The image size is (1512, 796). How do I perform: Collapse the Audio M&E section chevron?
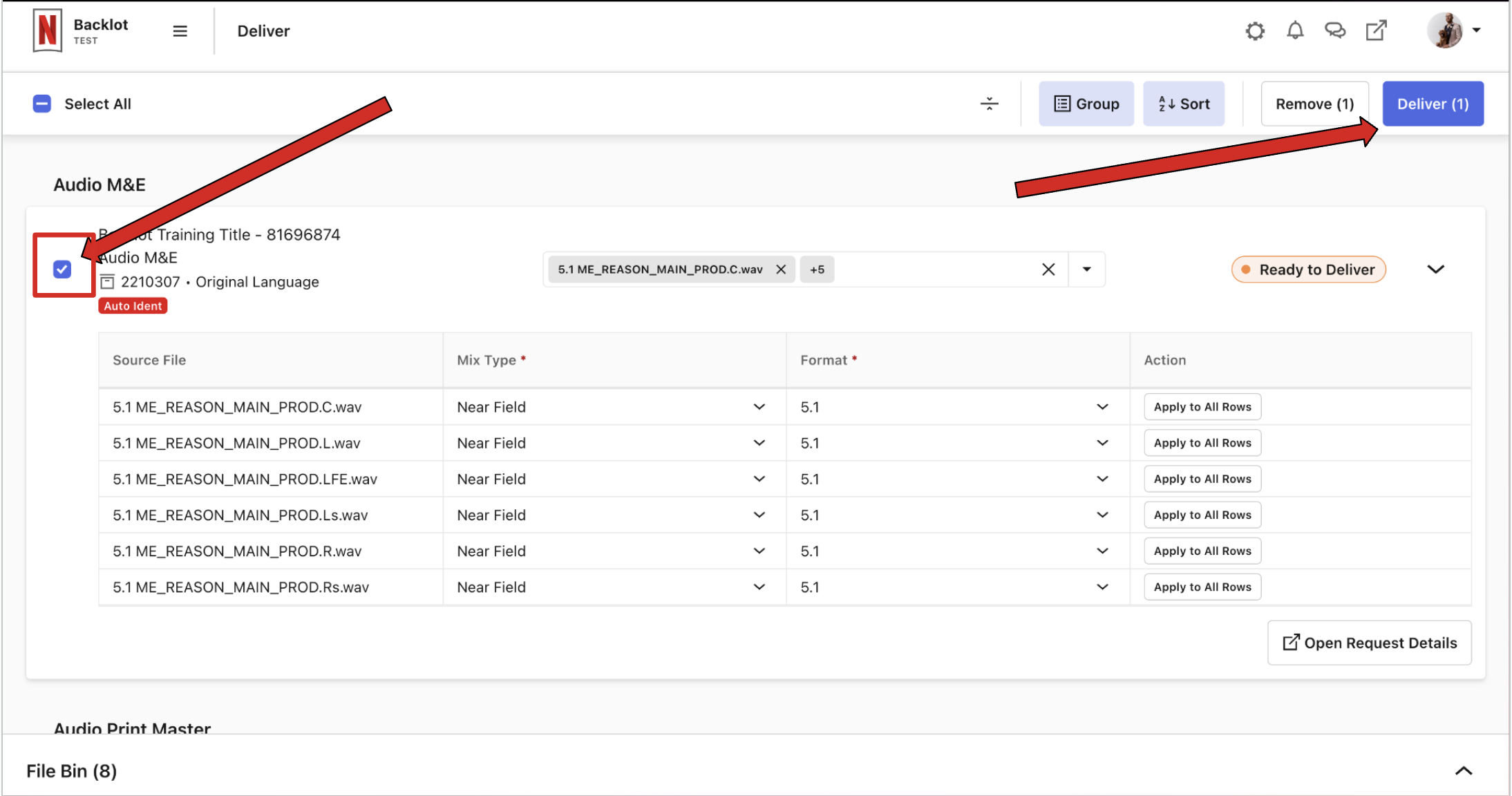[x=1437, y=269]
